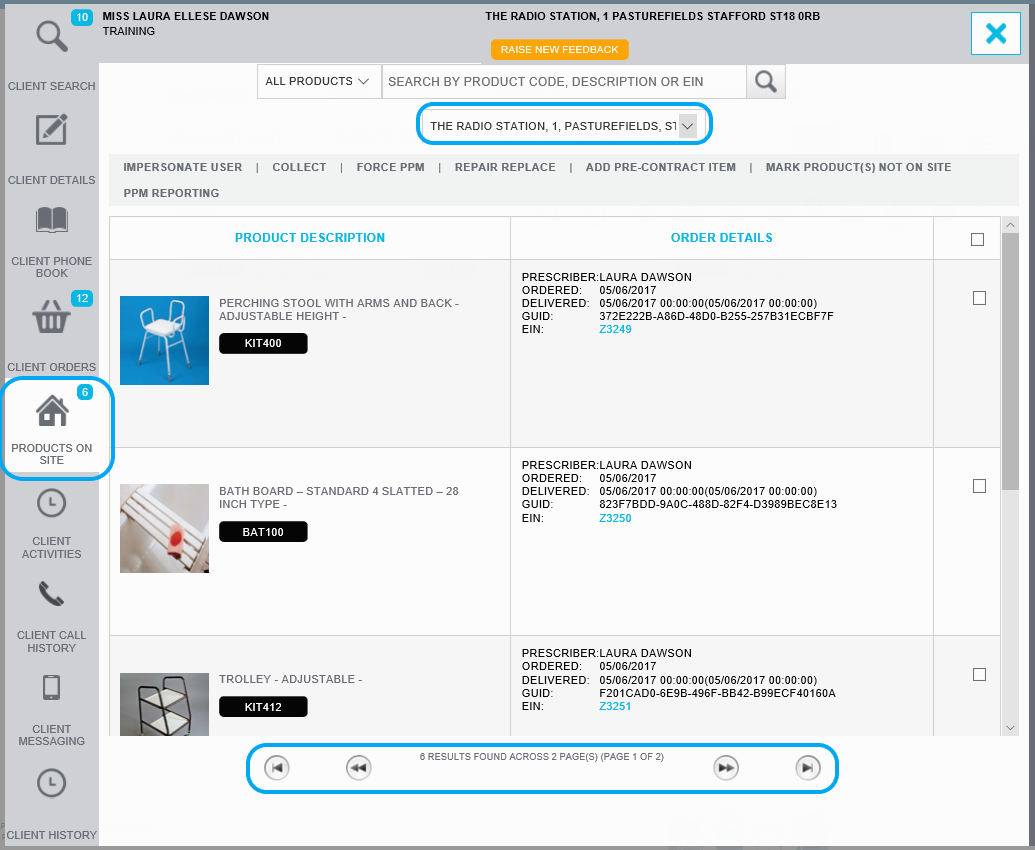This screenshot has width=1035, height=850.
Task: Click the bath board product thumbnail
Action: (164, 529)
